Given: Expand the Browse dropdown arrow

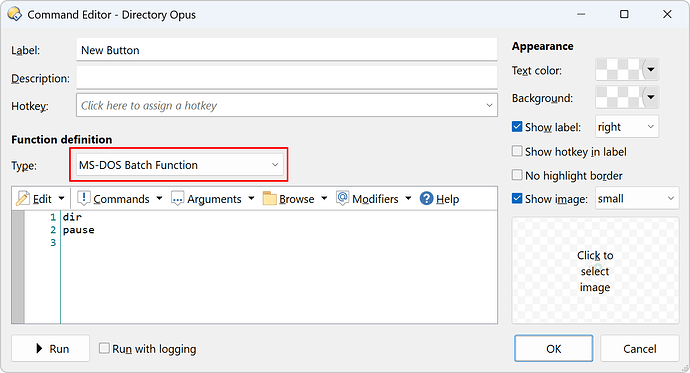Looking at the screenshot, I should pos(324,198).
